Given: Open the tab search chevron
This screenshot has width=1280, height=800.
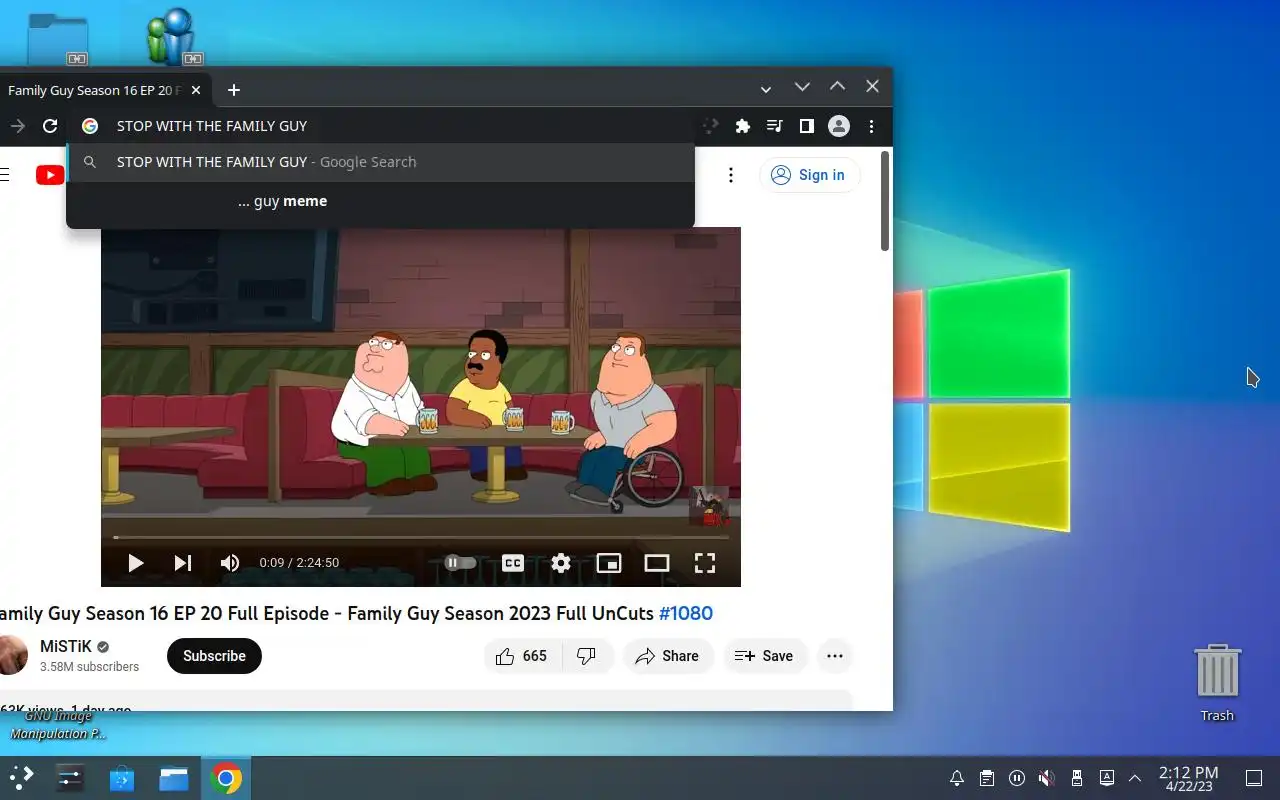Looking at the screenshot, I should 766,89.
